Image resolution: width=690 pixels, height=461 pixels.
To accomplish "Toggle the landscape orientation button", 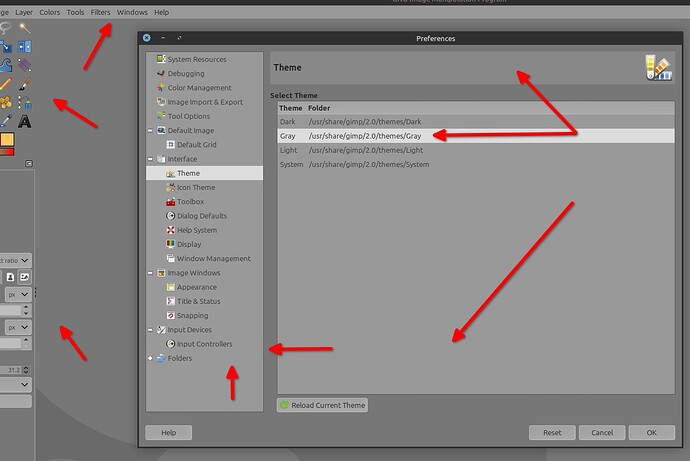I will 25,277.
